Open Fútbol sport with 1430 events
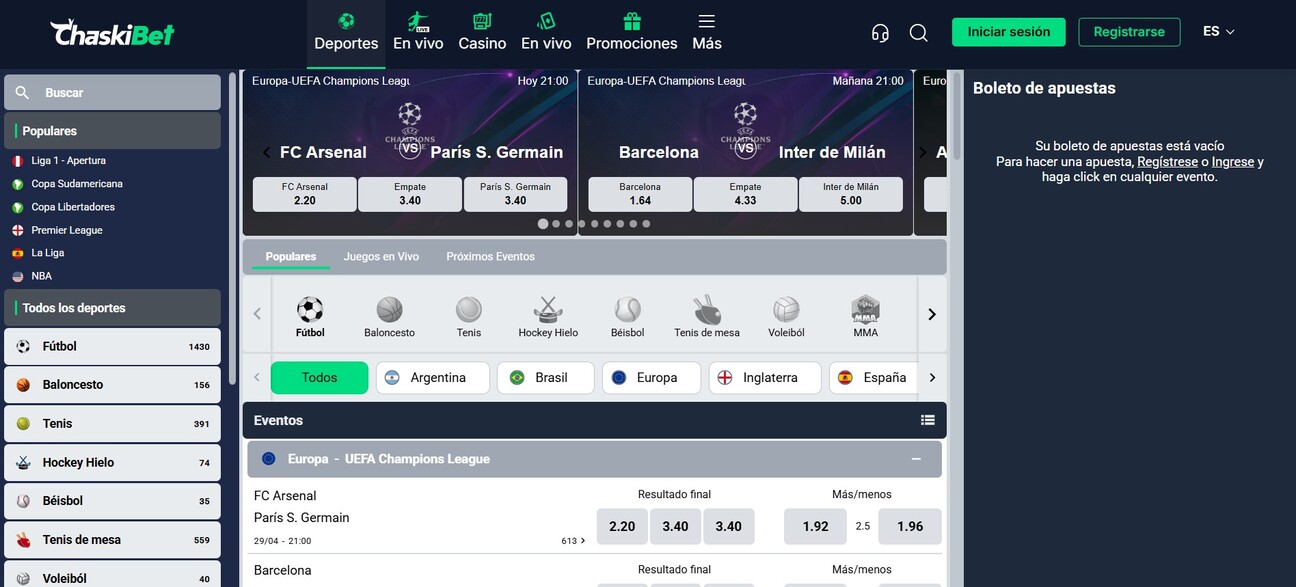1296x587 pixels. click(112, 347)
